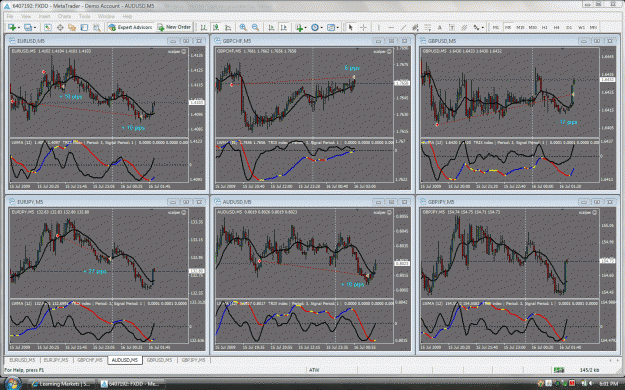This screenshot has height=390, width=625.
Task: Toggle Candlesticks chart mode
Action: 216,27
